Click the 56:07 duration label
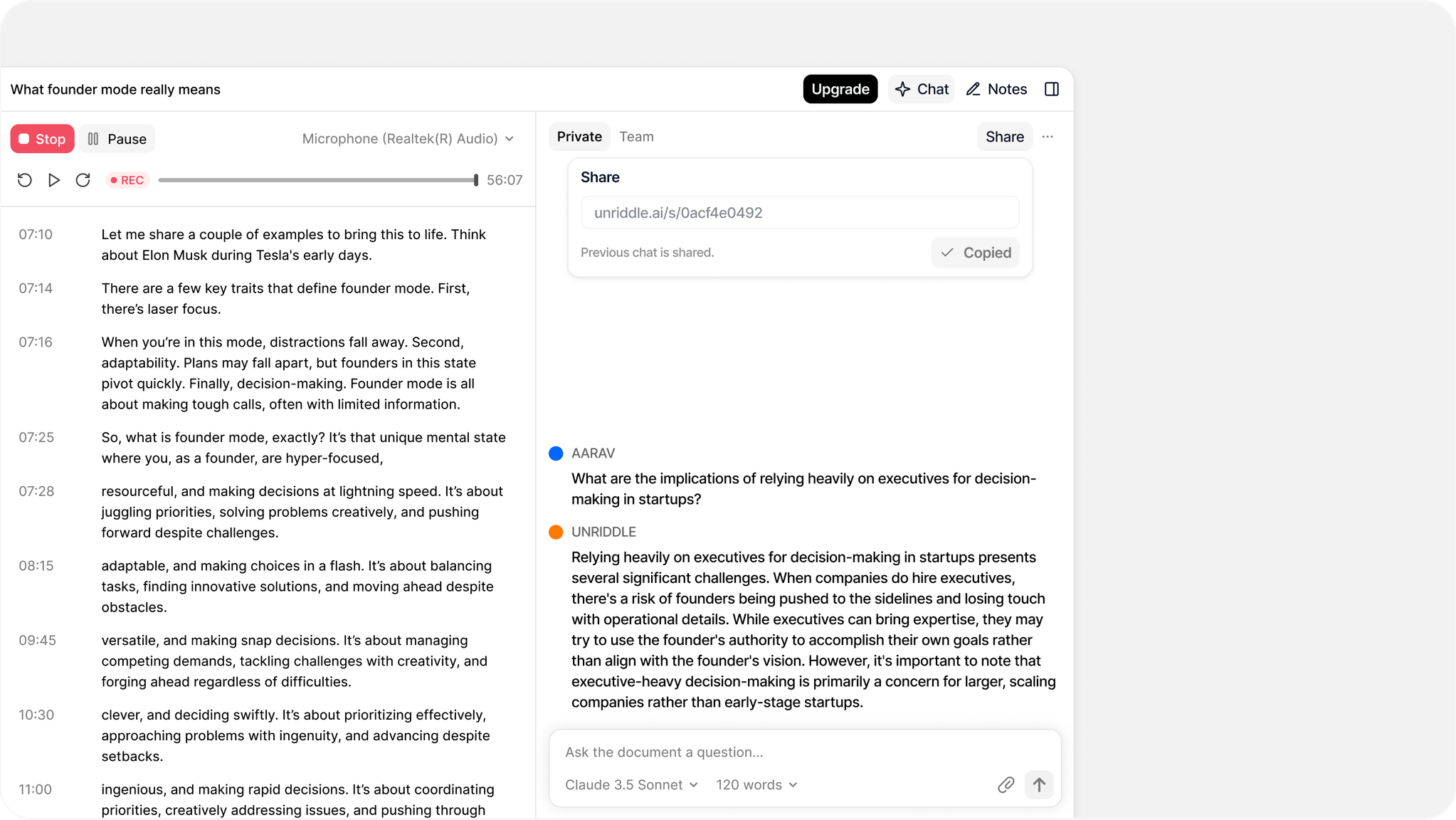This screenshot has height=820, width=1456. [x=505, y=180]
